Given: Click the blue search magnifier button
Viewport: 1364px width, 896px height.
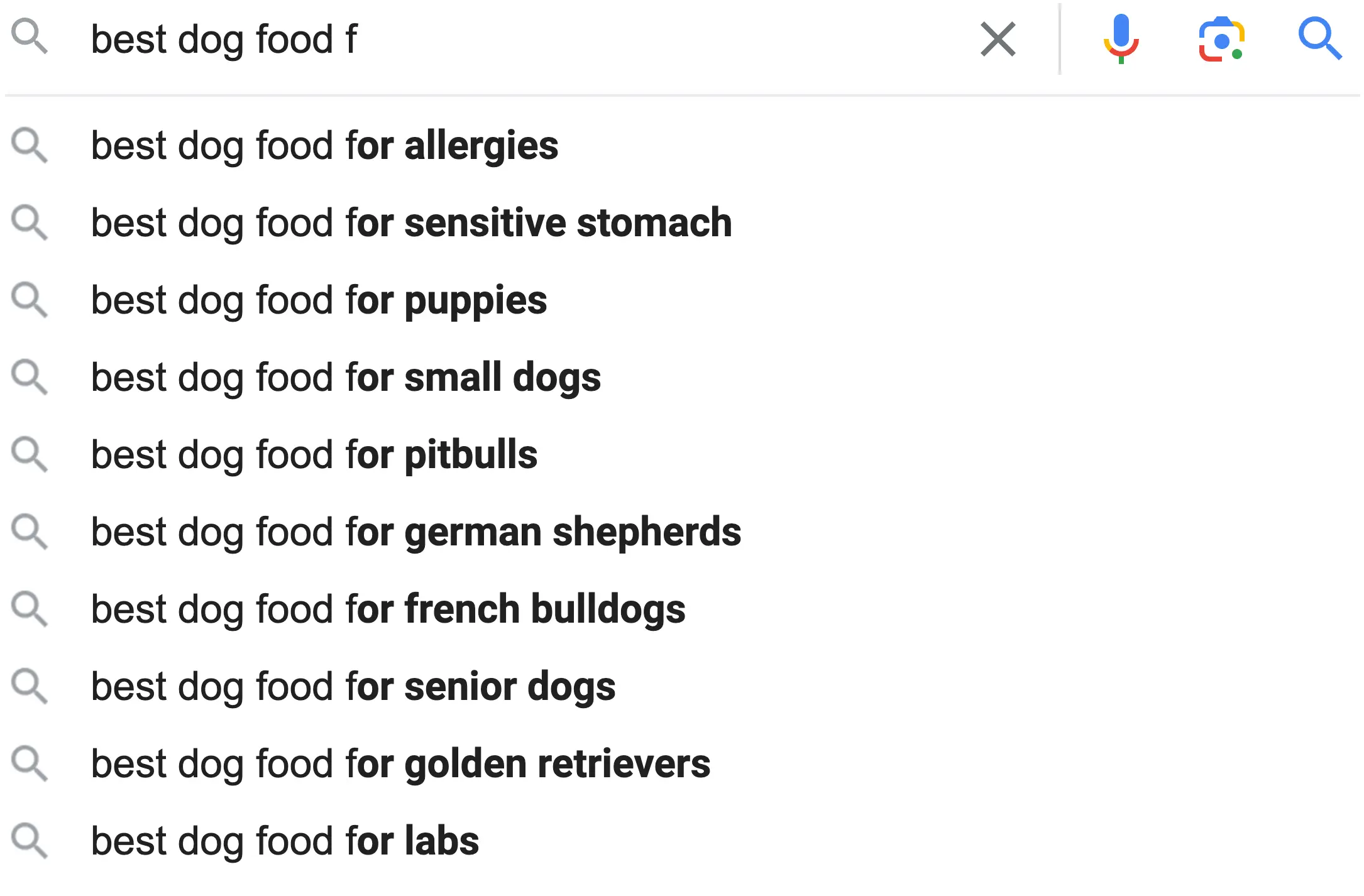Looking at the screenshot, I should coord(1319,39).
